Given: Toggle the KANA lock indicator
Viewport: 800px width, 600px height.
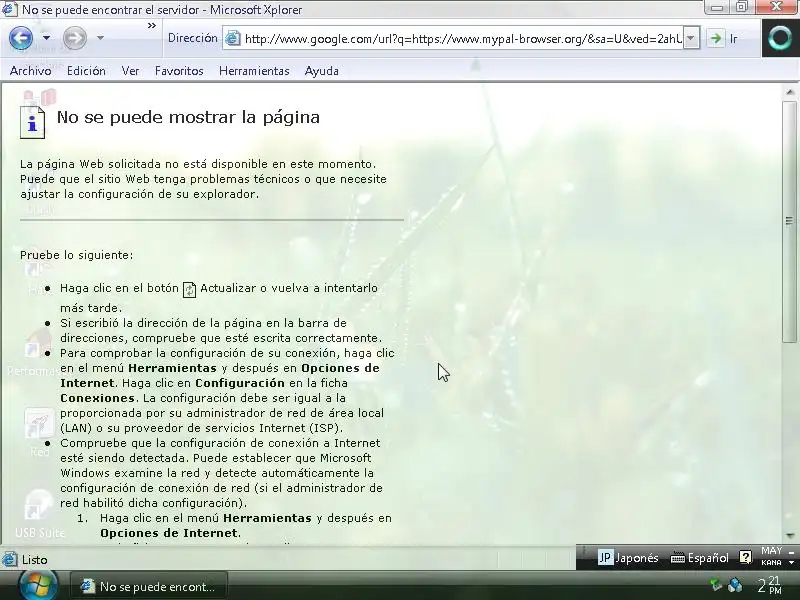Looking at the screenshot, I should click(771, 562).
